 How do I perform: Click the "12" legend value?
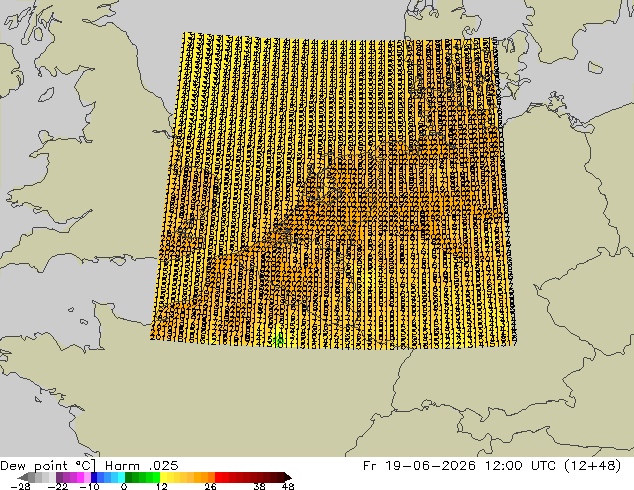pos(162,486)
